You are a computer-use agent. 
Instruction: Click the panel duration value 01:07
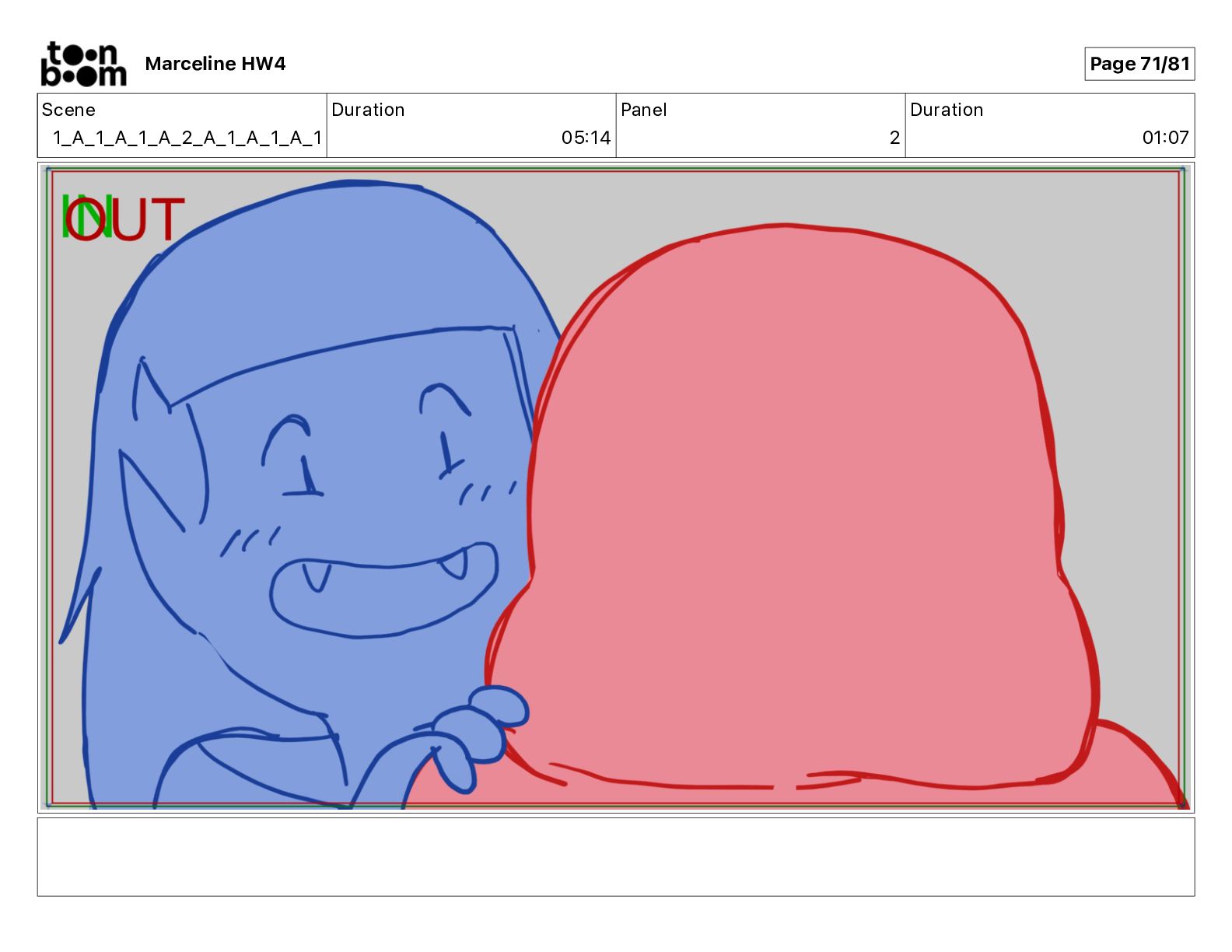[1165, 138]
